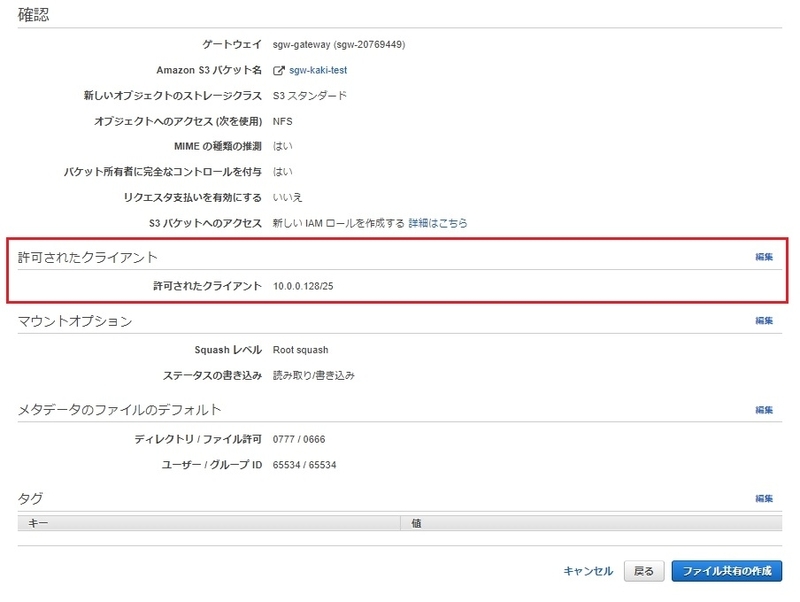This screenshot has height=602, width=800.
Task: Click the ファイル共有の作成 button
Action: click(x=727, y=571)
